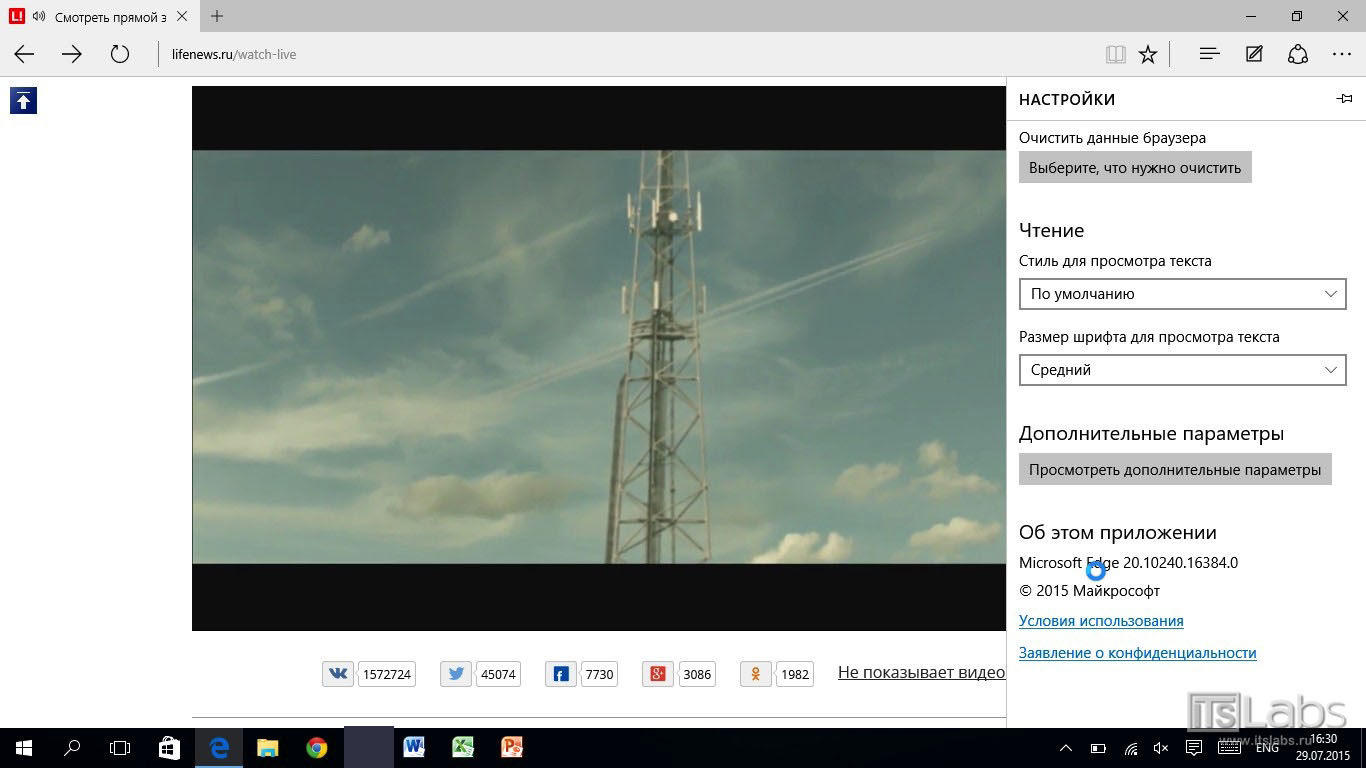Share via Odnoklassniki icon
Screen dimensions: 1366x768
[756, 673]
